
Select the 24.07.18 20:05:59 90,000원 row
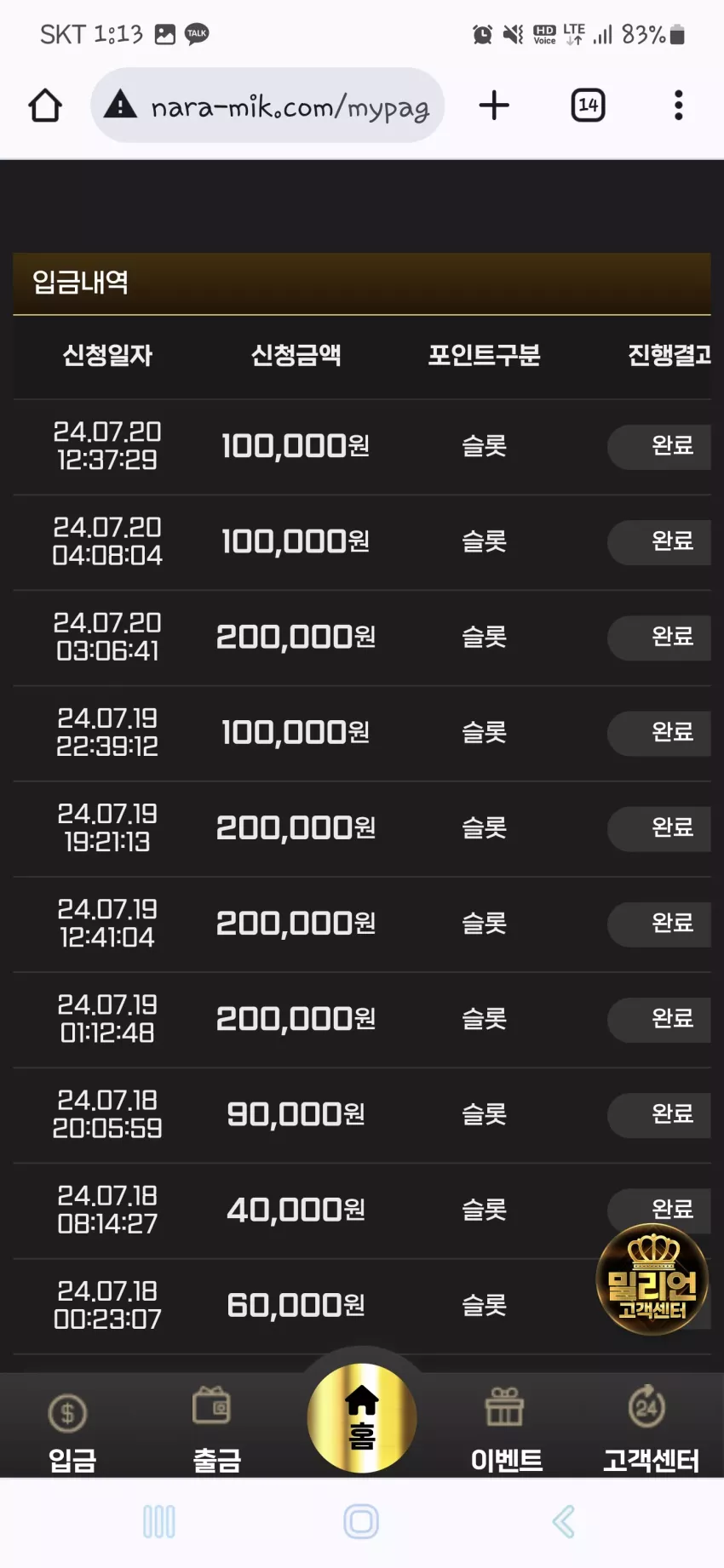coord(362,1115)
